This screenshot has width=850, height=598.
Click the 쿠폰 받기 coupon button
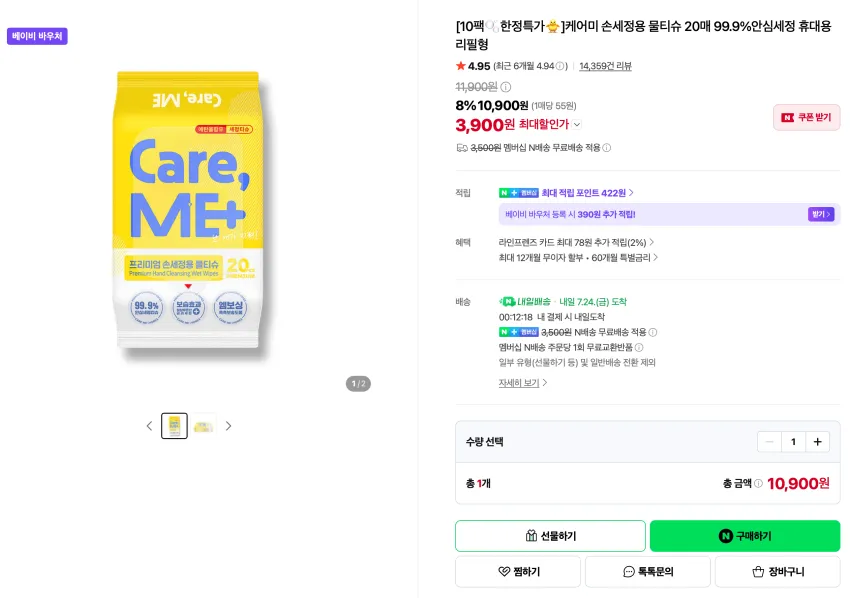807,117
